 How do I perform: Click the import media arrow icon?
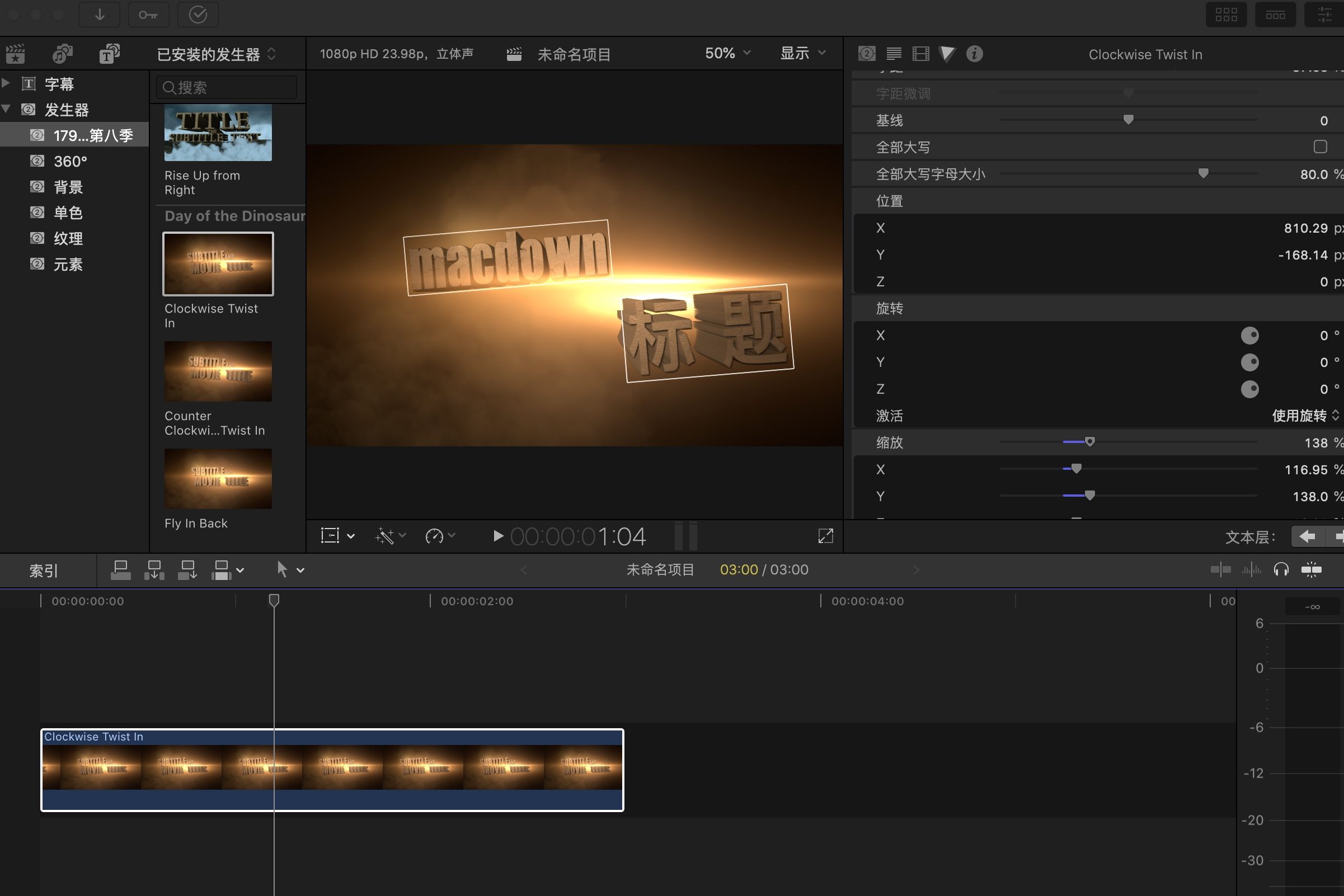(x=100, y=15)
